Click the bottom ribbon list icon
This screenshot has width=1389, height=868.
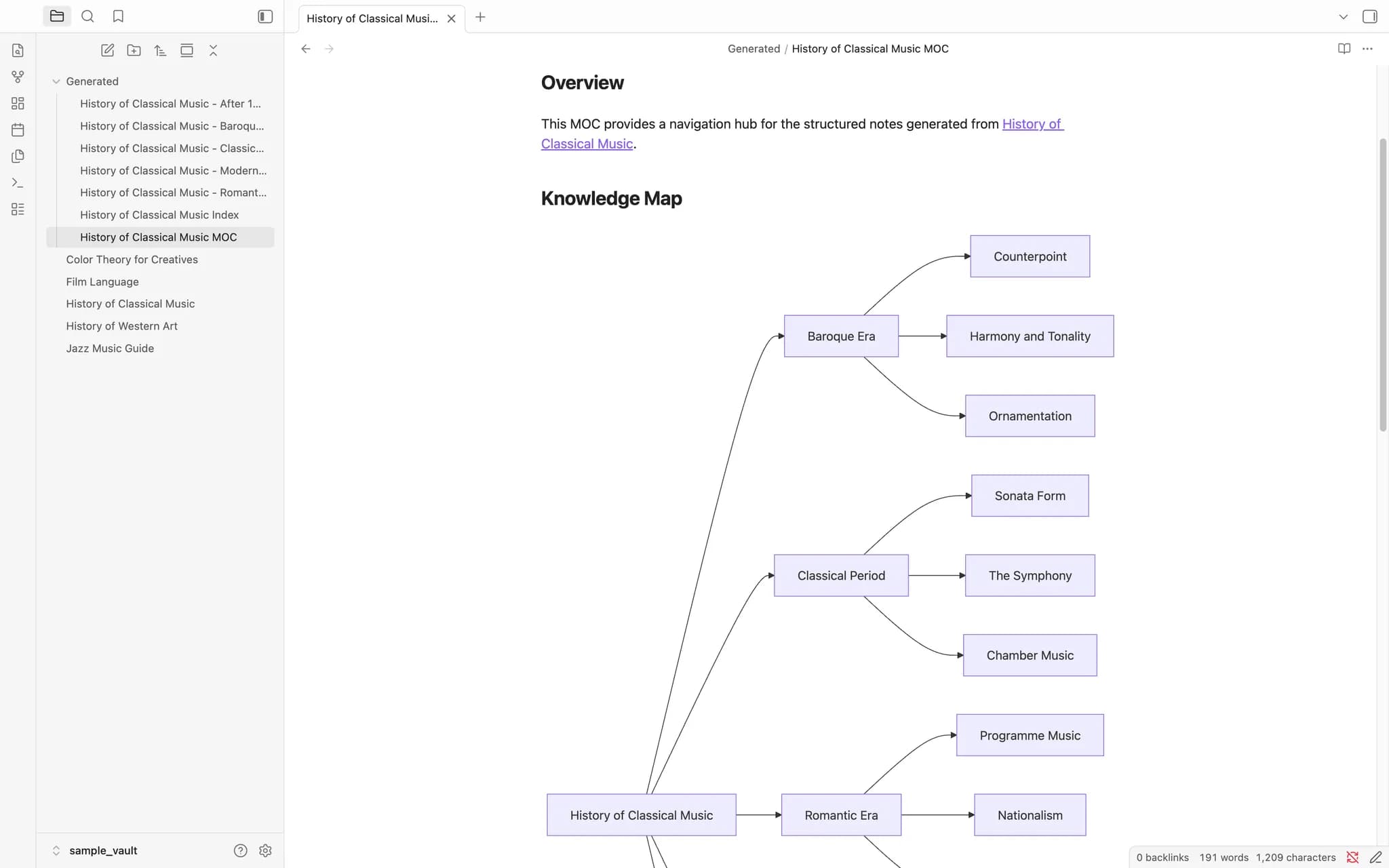coord(18,209)
